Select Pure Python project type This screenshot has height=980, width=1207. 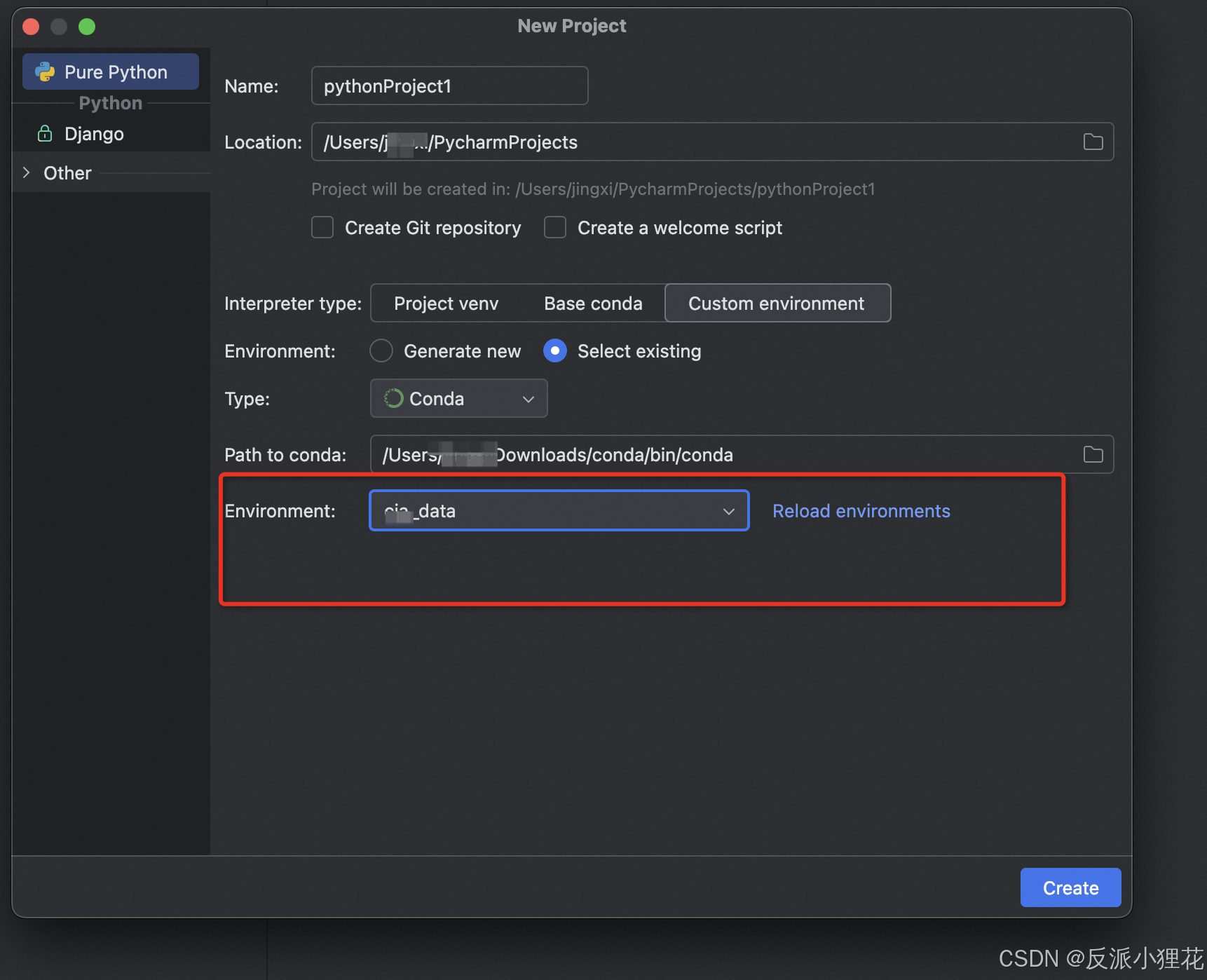[x=111, y=72]
